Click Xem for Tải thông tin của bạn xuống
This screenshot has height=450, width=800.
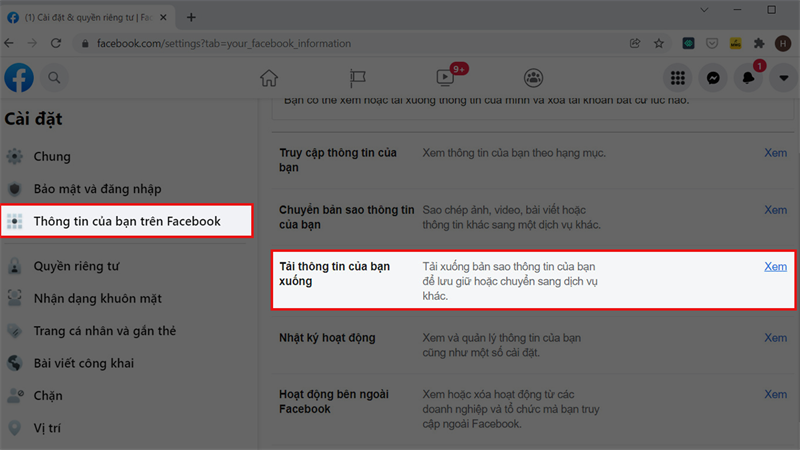coord(775,266)
